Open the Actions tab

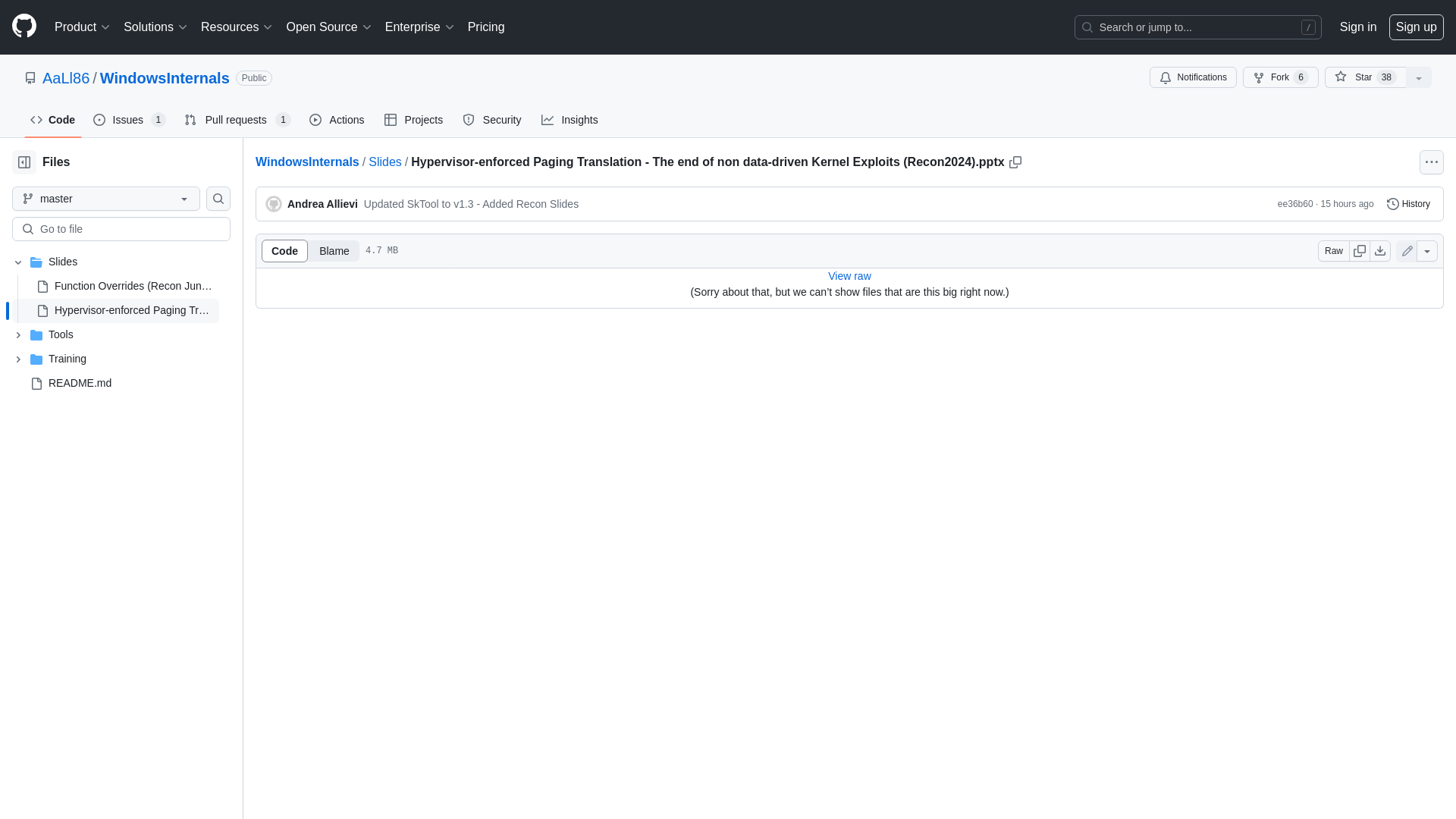337,120
